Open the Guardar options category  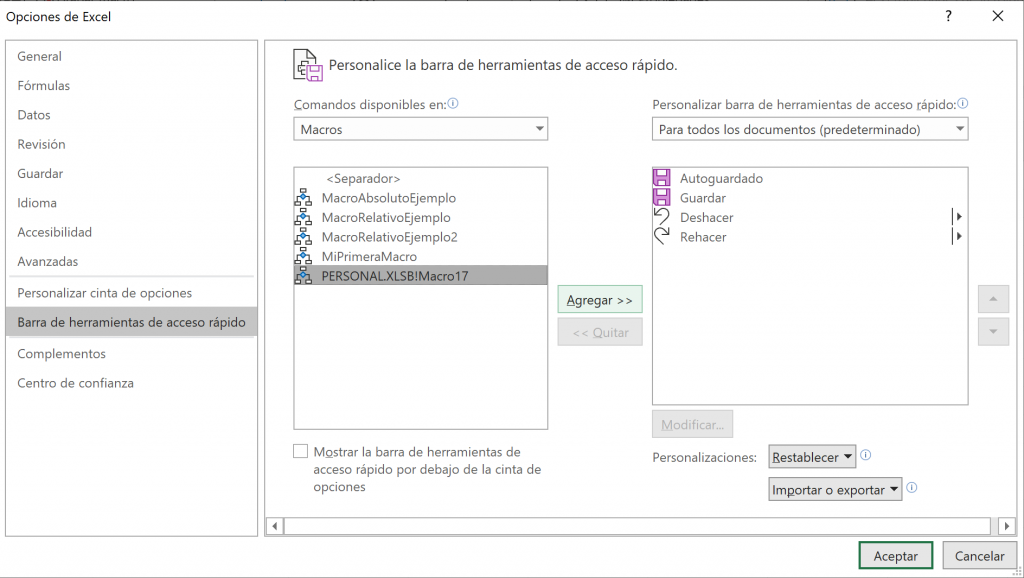131,174
